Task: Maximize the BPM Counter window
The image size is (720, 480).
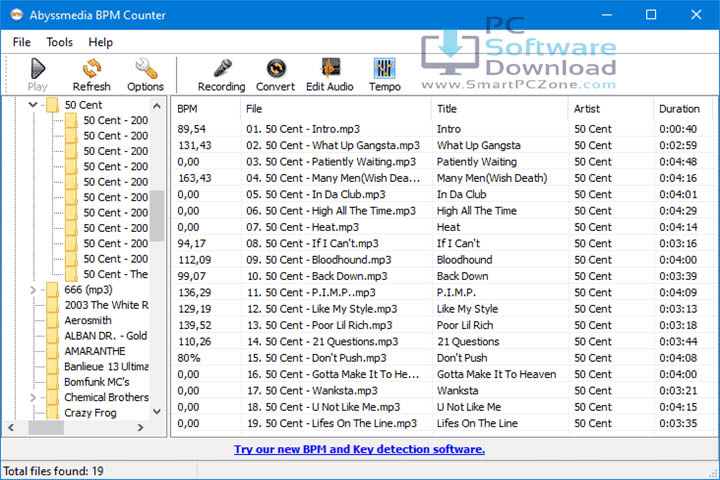Action: 651,15
